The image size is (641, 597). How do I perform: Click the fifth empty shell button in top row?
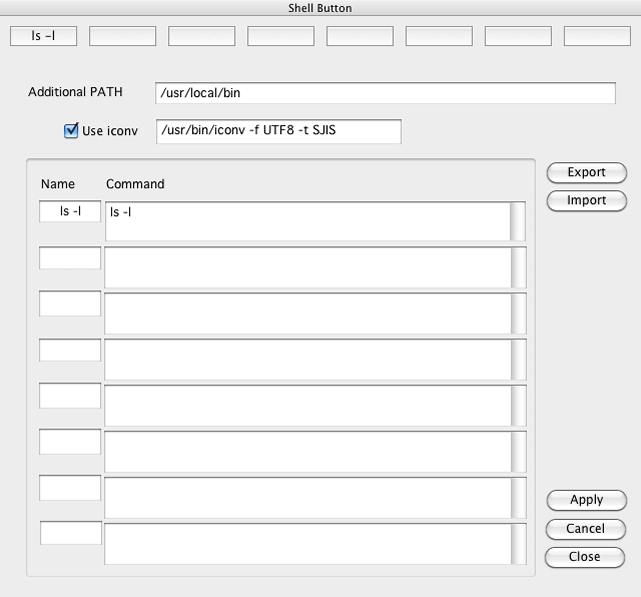(360, 36)
